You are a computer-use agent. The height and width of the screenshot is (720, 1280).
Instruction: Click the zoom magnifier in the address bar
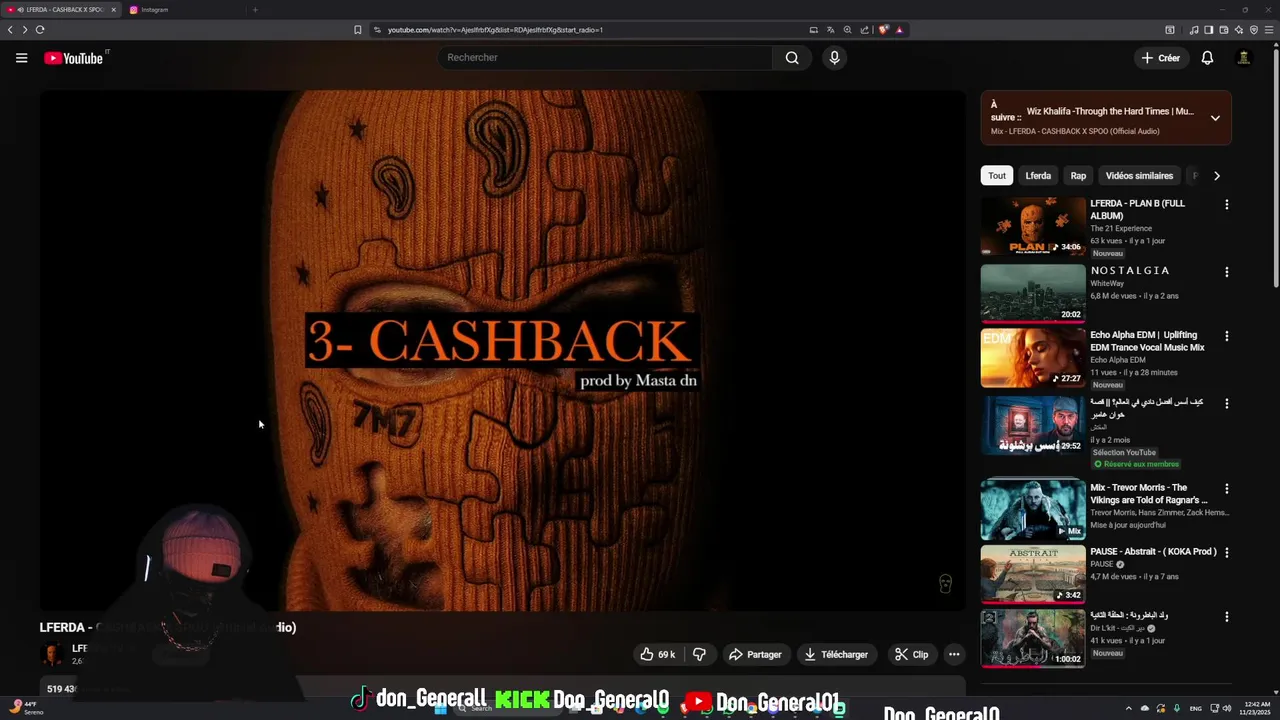pyautogui.click(x=848, y=30)
